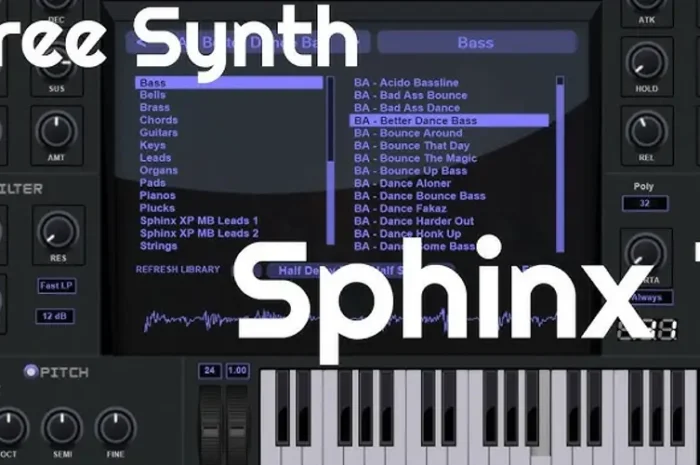Load preset BA - Dance Fakaz

point(400,208)
